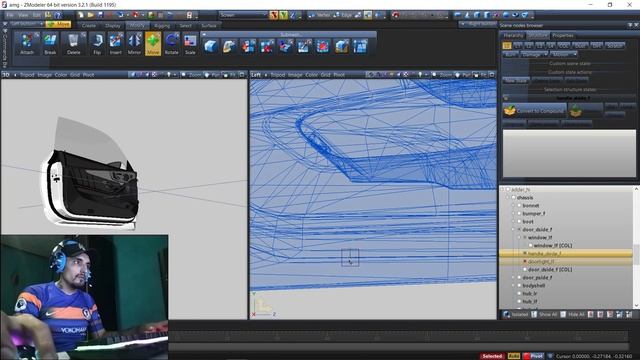640x360 pixels.
Task: Toggle the Y axis lock button
Action: click(x=283, y=15)
